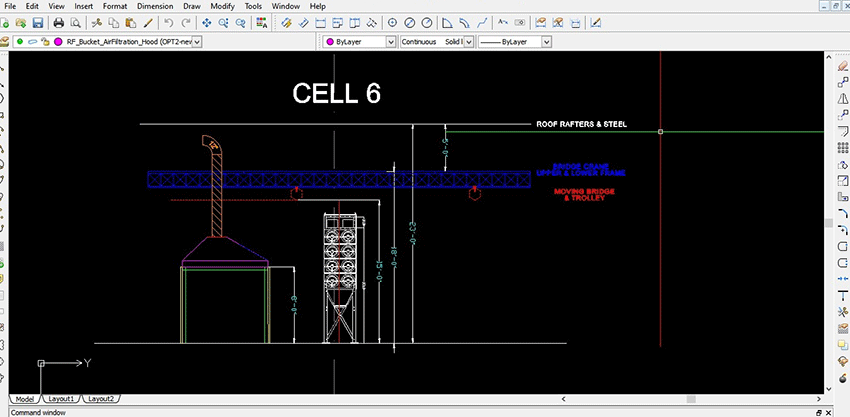850x417 pixels.
Task: Click the Undo arrow icon
Action: 168,22
